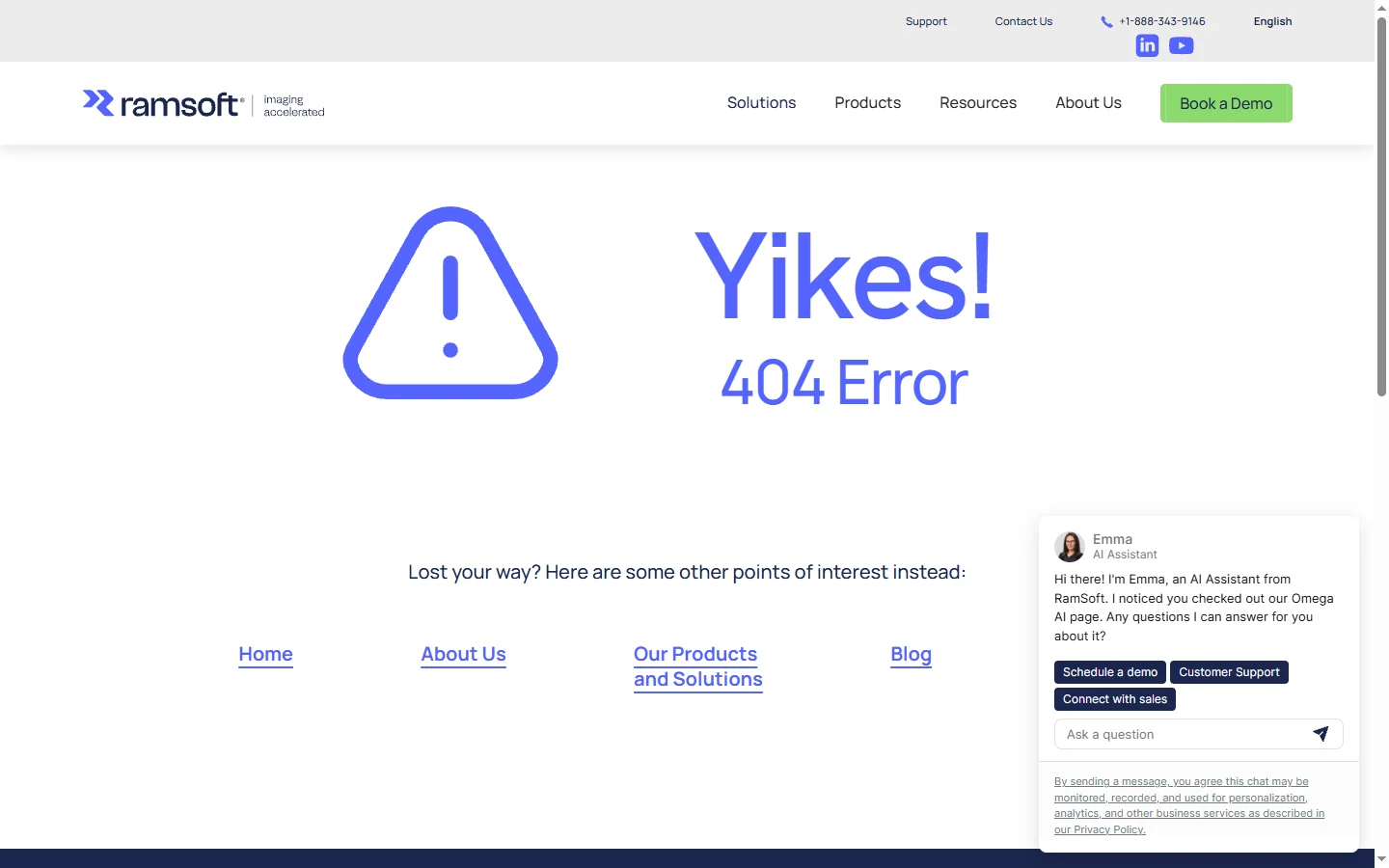Click the Book a Demo button
The image size is (1389, 868).
click(1226, 103)
